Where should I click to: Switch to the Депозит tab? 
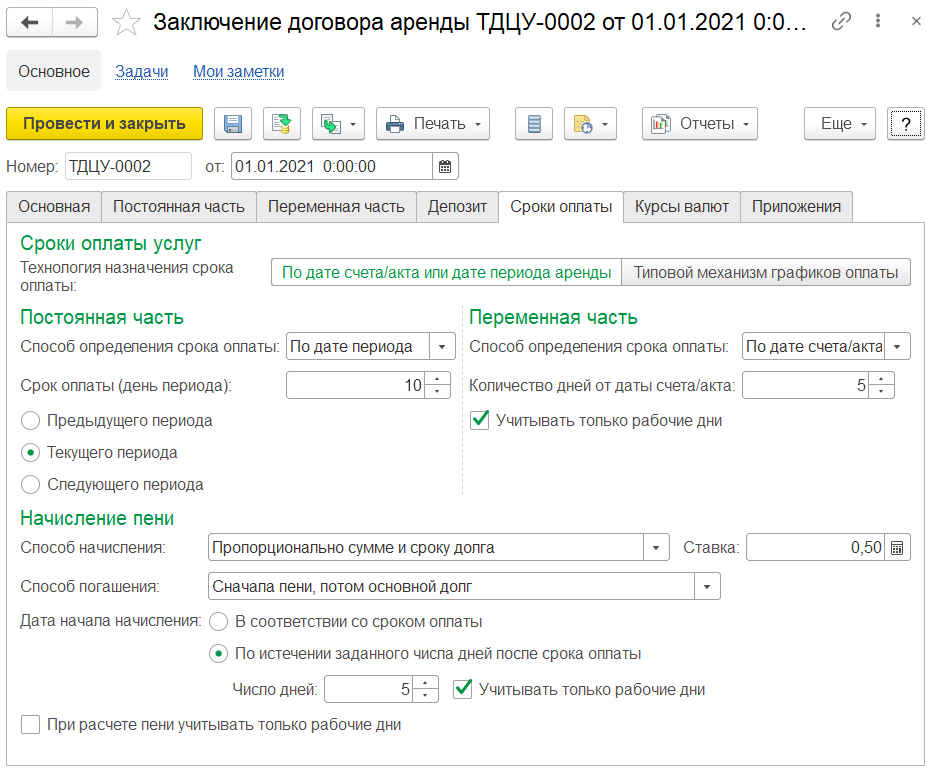457,207
